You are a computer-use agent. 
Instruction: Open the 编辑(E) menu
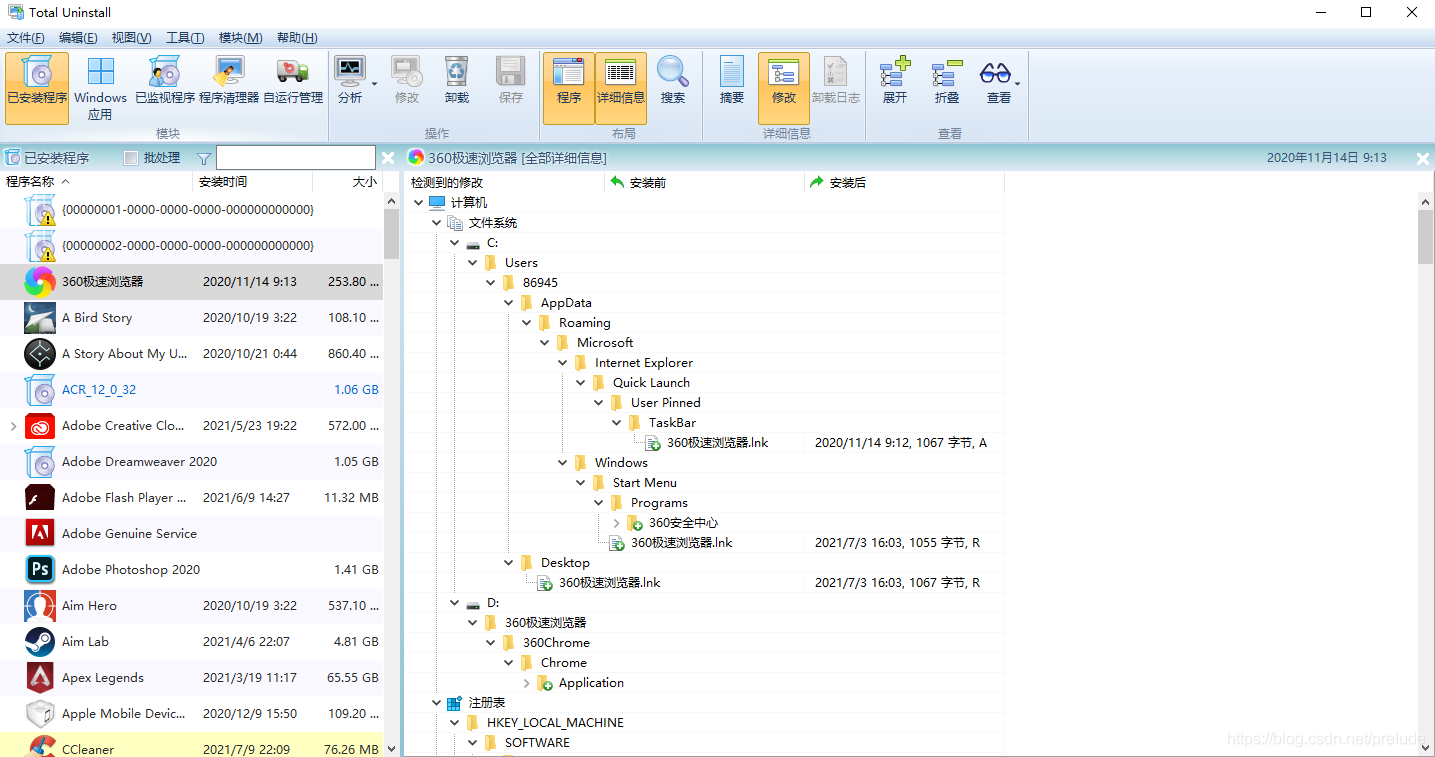(78, 38)
